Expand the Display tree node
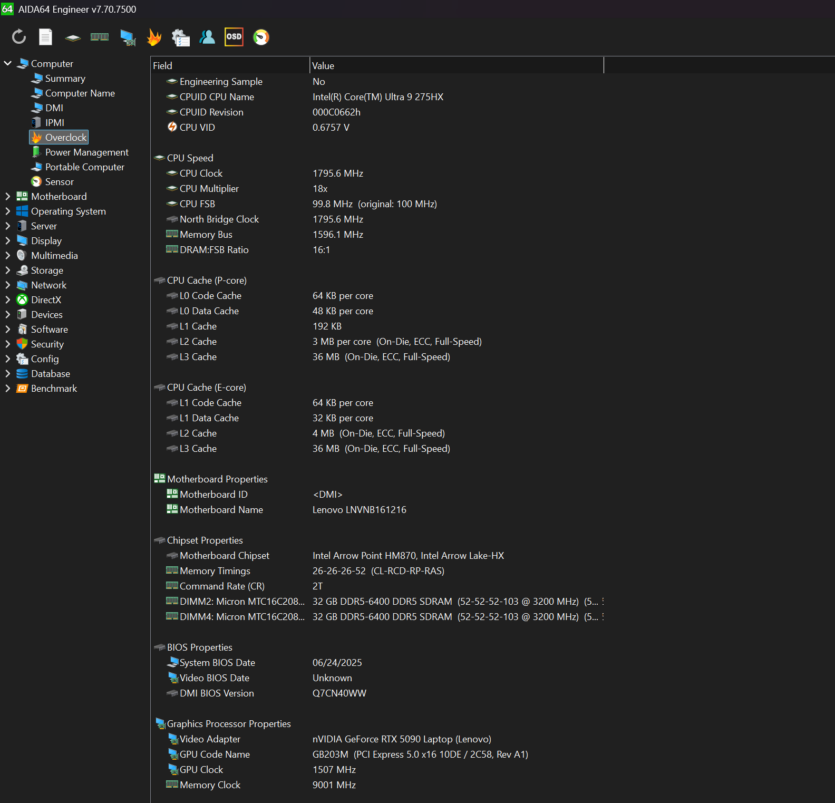This screenshot has width=835, height=803. pos(7,241)
